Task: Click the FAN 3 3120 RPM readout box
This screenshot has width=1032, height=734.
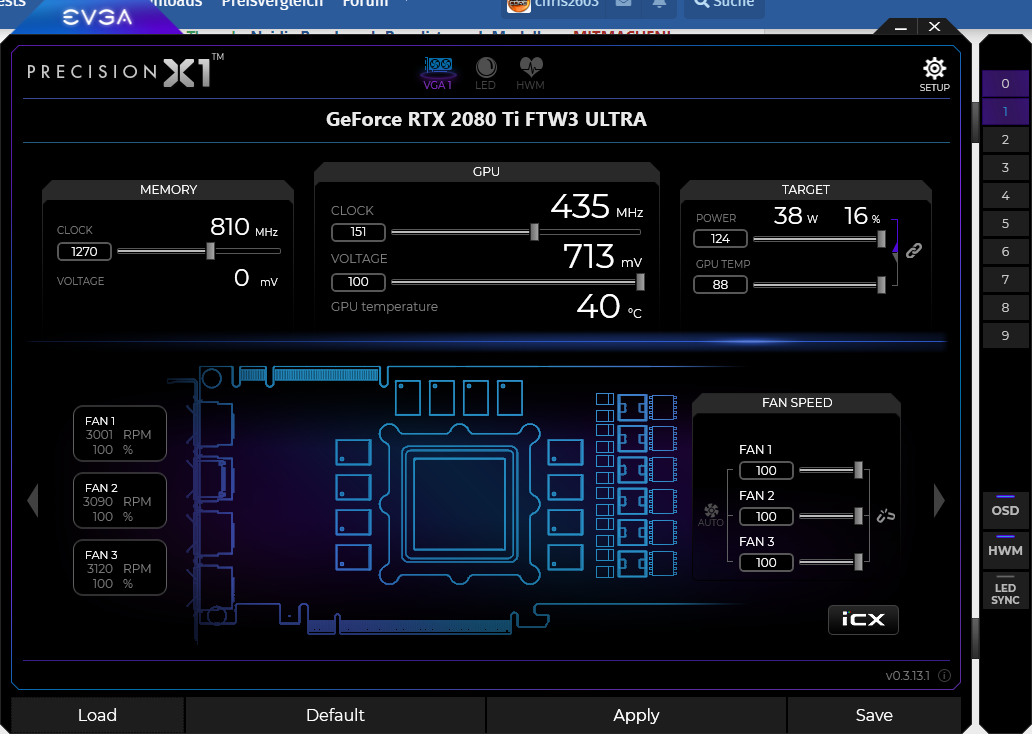Action: 120,568
